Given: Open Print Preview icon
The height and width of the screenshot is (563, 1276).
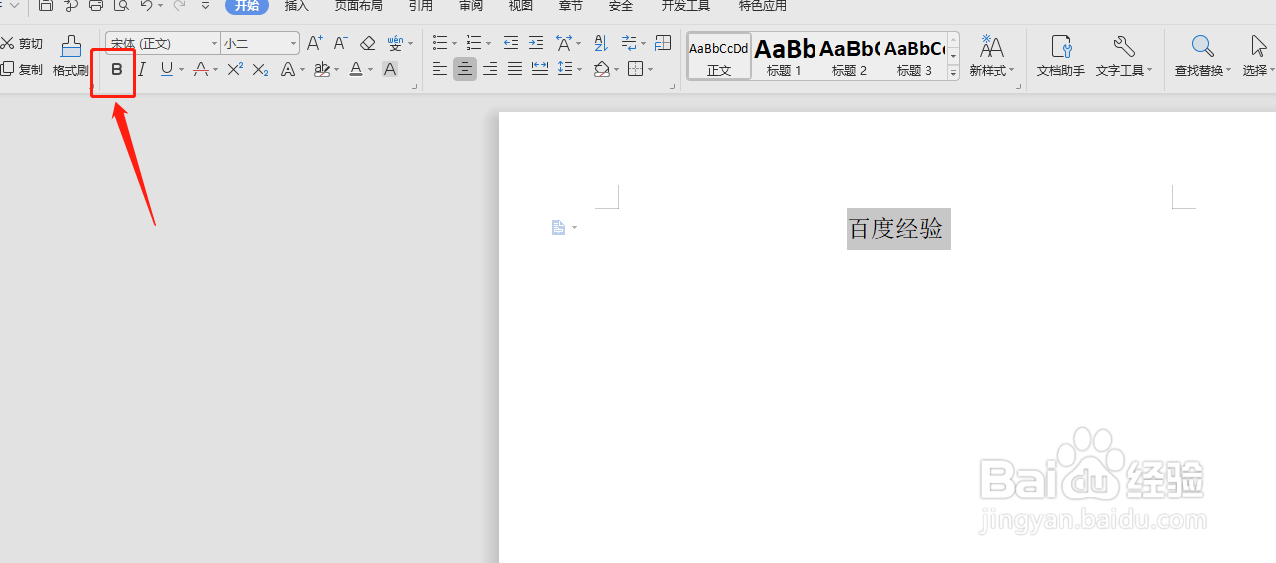Looking at the screenshot, I should [121, 6].
